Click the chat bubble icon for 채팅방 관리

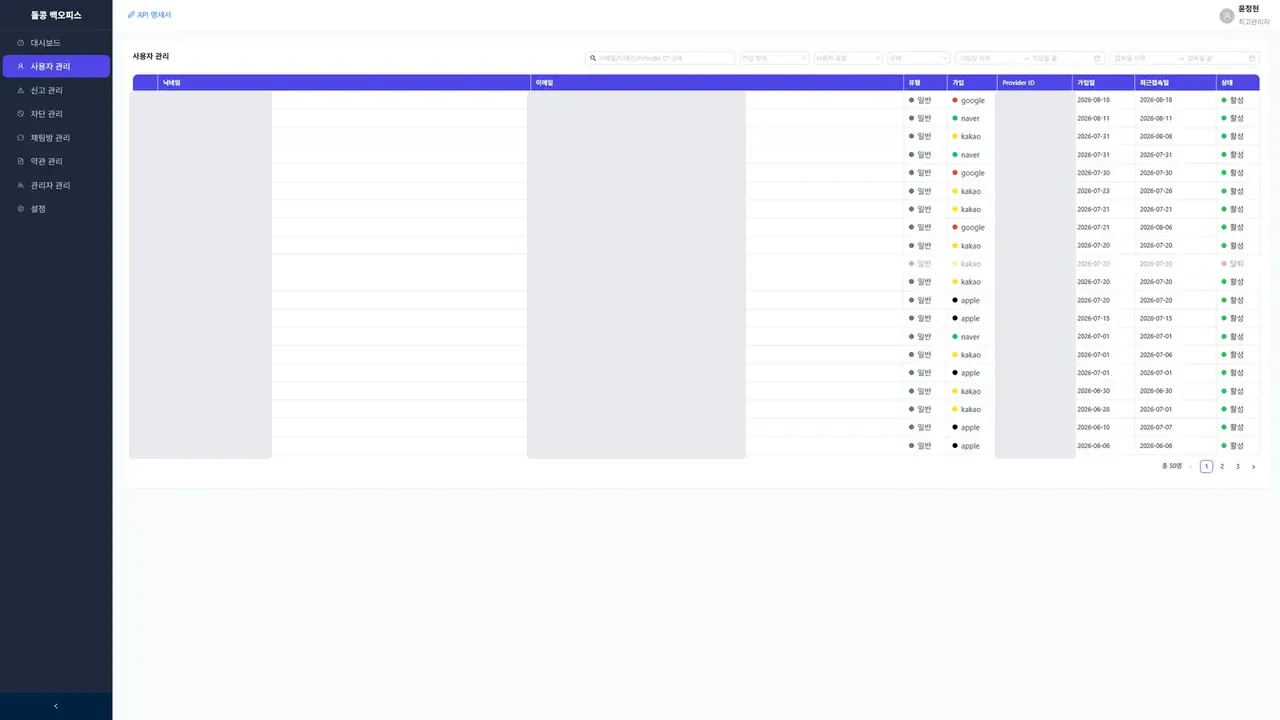(21, 138)
